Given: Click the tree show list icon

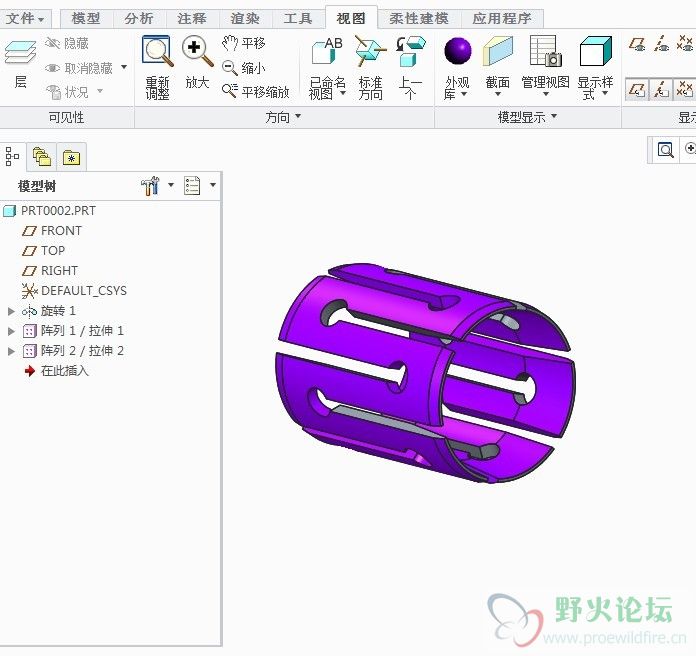Looking at the screenshot, I should click(x=192, y=186).
